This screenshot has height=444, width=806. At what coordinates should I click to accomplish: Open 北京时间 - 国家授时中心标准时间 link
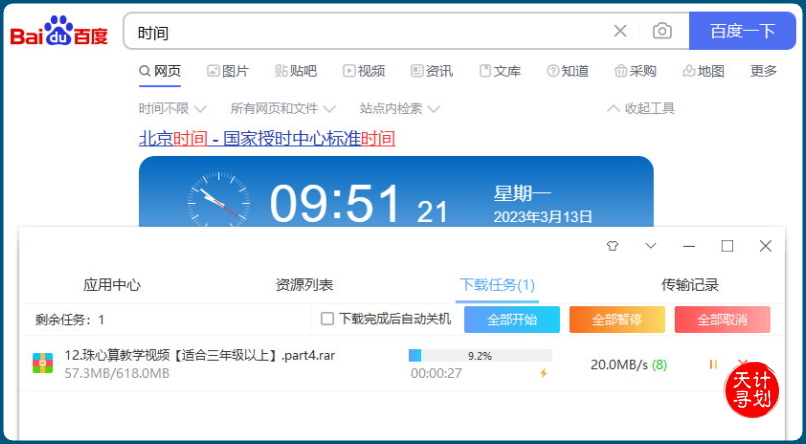(x=267, y=139)
